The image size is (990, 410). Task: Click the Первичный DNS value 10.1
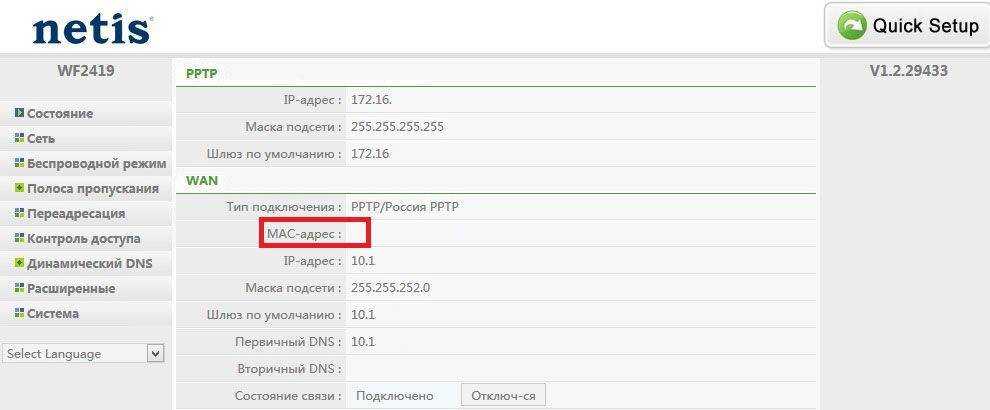click(363, 342)
